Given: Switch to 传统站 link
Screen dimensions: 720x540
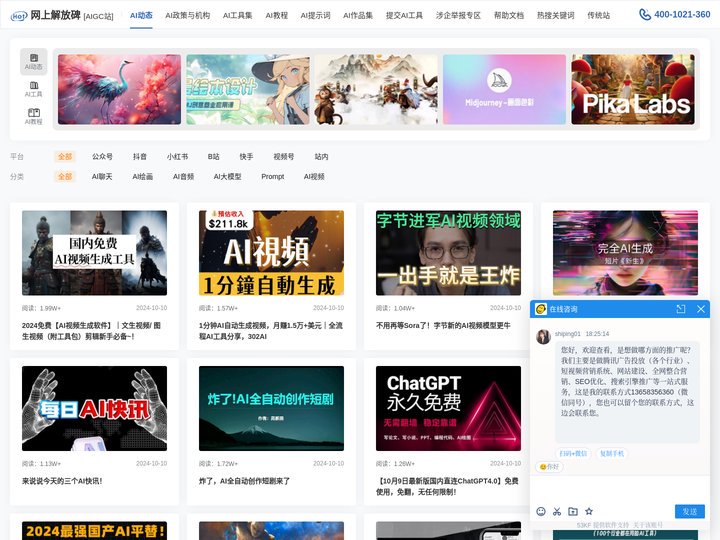Looking at the screenshot, I should (x=598, y=16).
